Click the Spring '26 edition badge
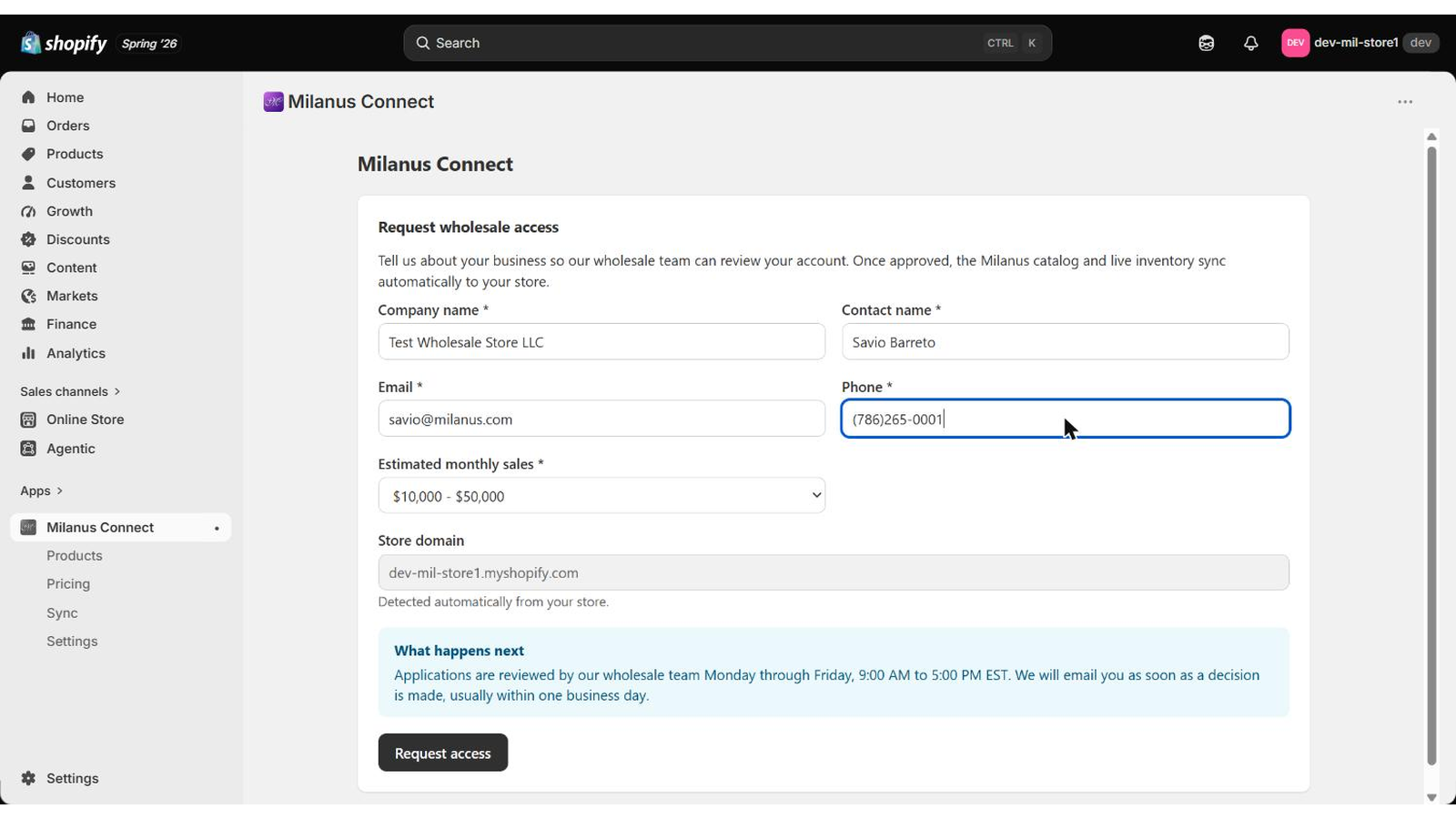Screen dimensions: 1456x819 tap(149, 44)
